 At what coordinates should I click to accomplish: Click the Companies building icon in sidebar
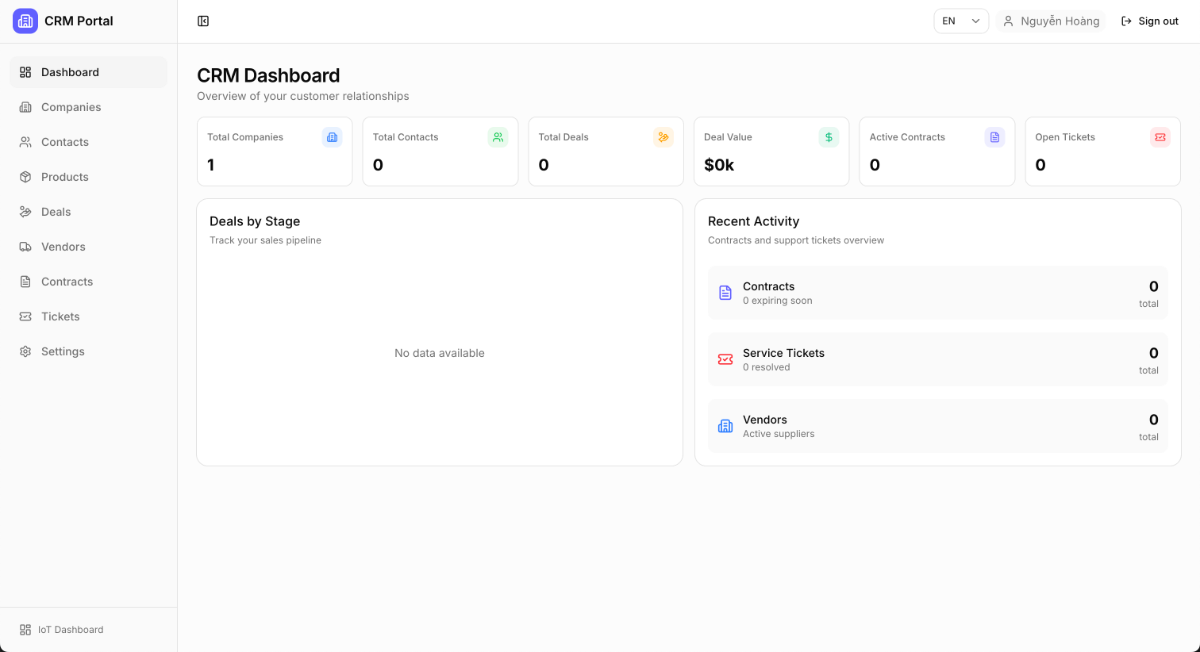click(x=26, y=107)
